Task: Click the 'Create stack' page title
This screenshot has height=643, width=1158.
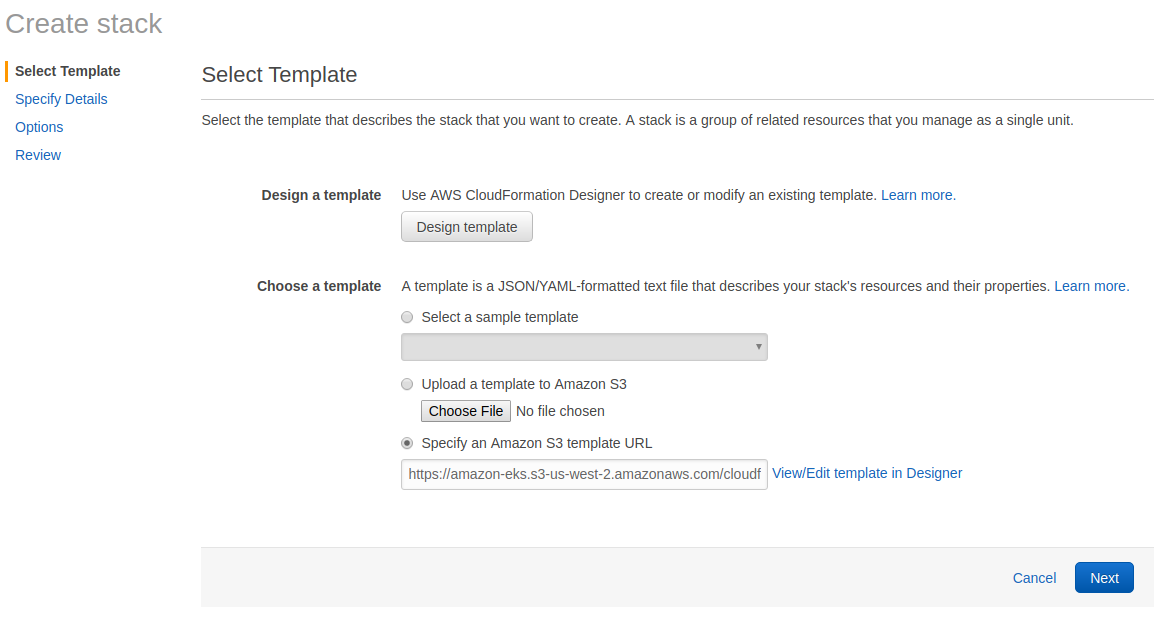Action: coord(84,24)
